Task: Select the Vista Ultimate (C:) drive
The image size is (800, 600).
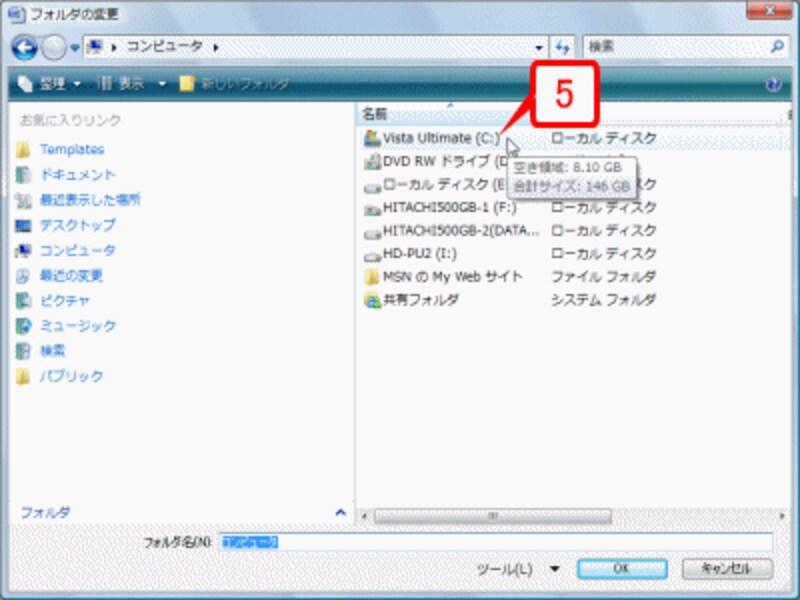Action: tap(431, 139)
